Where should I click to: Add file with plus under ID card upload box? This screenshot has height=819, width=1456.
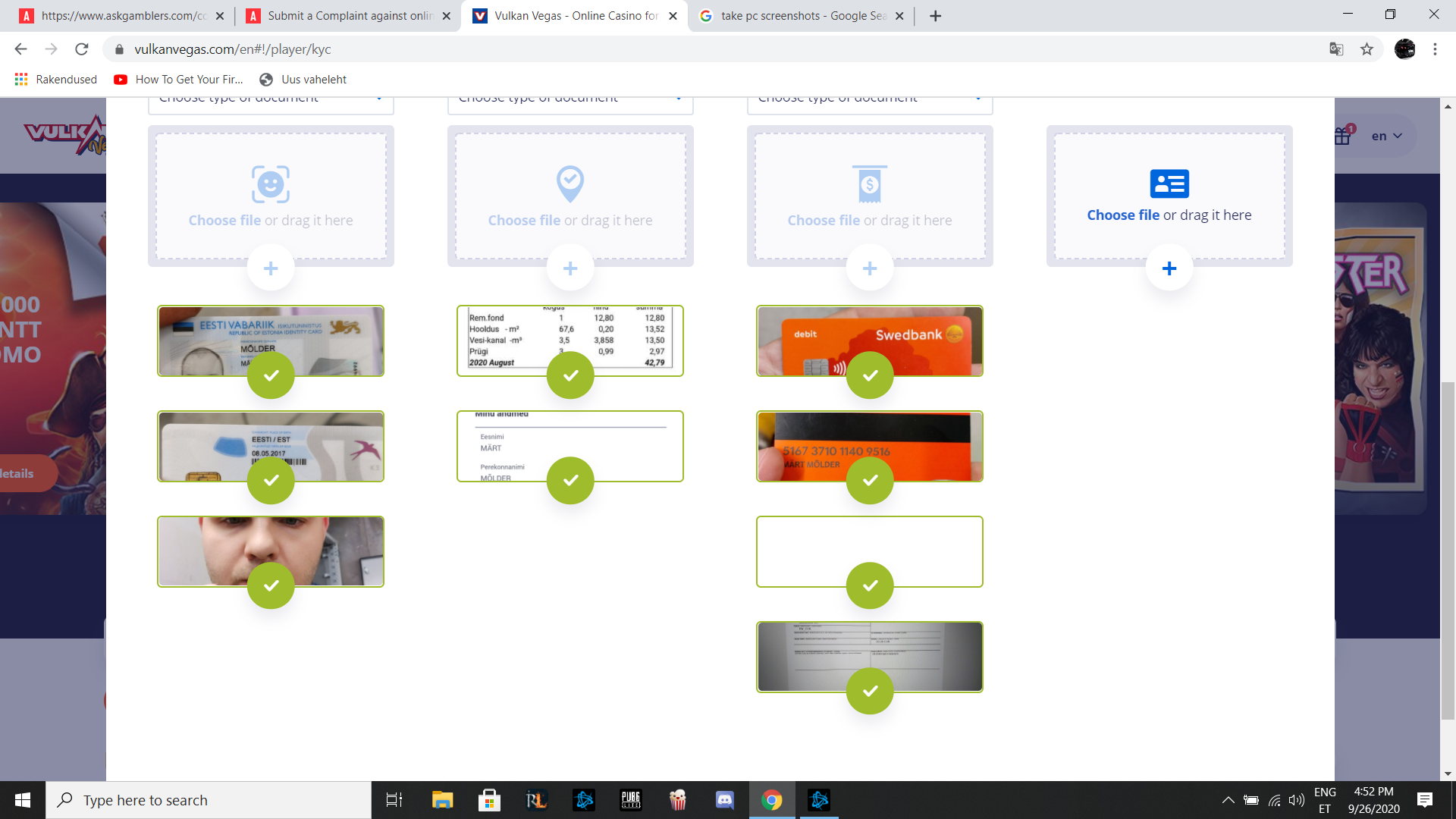(1169, 268)
